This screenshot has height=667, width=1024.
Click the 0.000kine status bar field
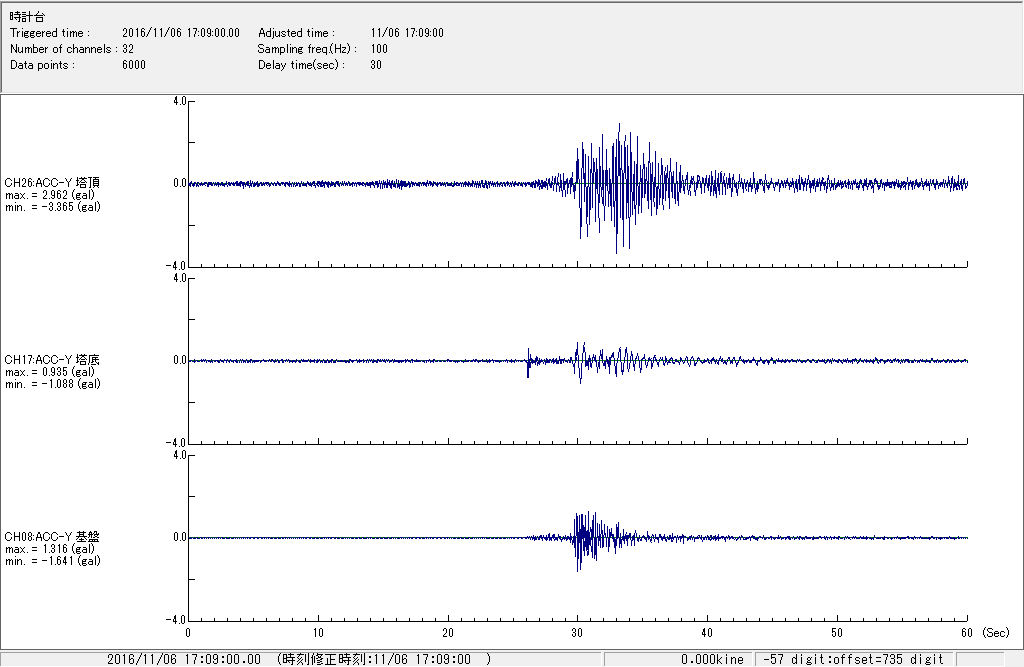712,659
